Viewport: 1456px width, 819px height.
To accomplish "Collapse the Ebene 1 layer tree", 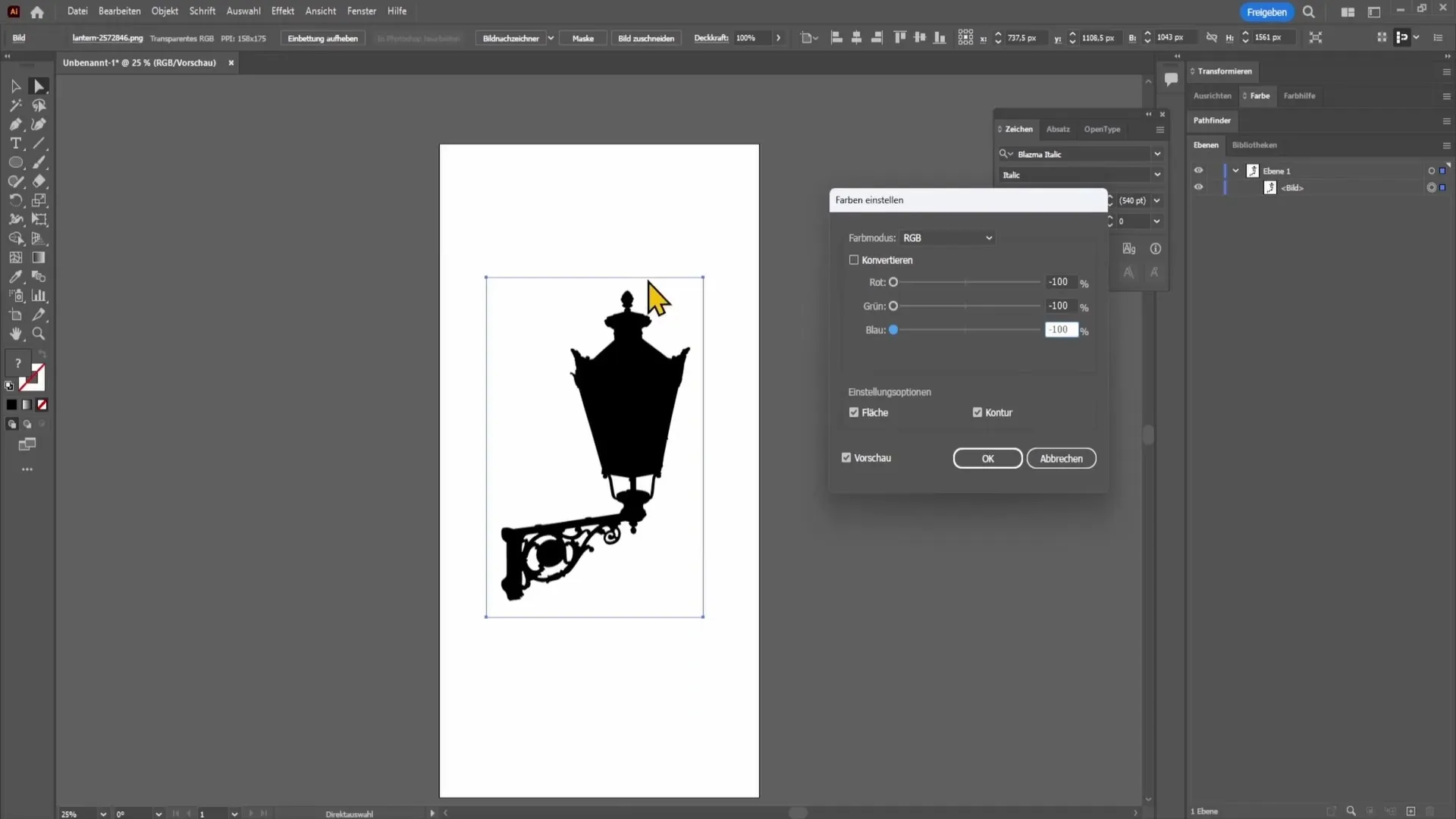I will coord(1235,171).
